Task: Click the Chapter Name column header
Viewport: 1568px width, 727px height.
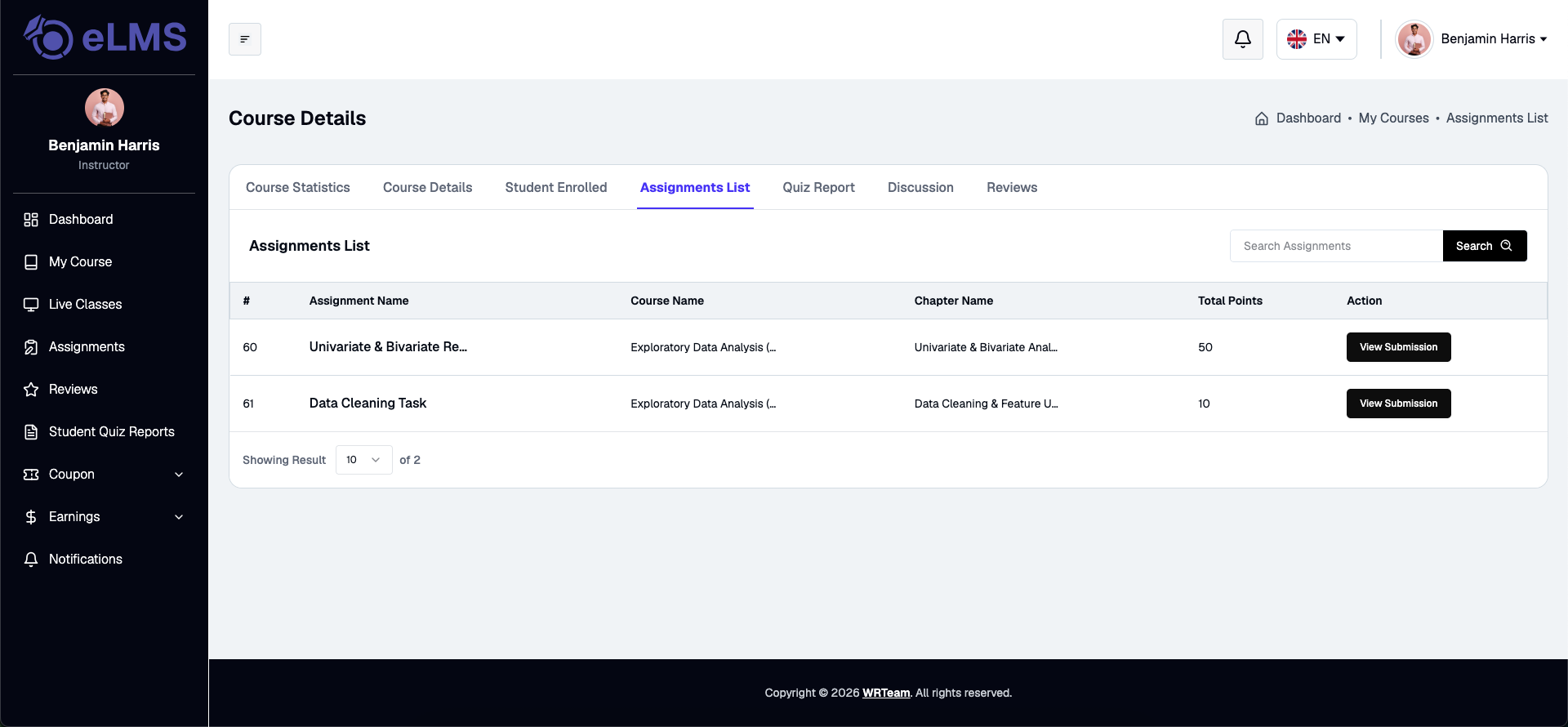Action: [x=954, y=301]
